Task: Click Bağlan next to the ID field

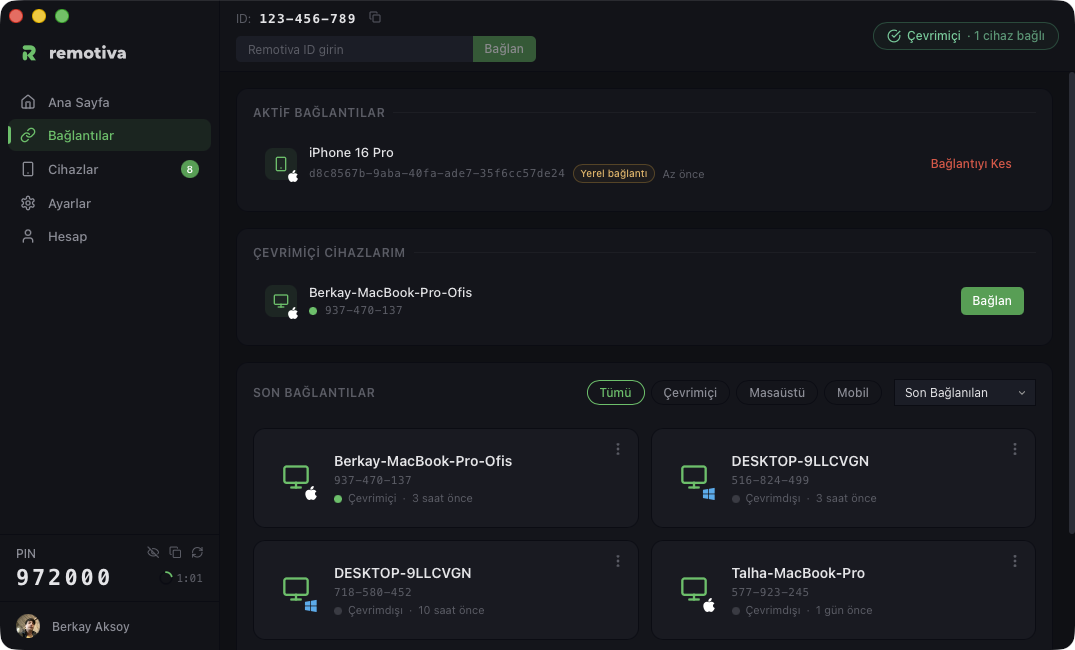Action: pyautogui.click(x=504, y=49)
